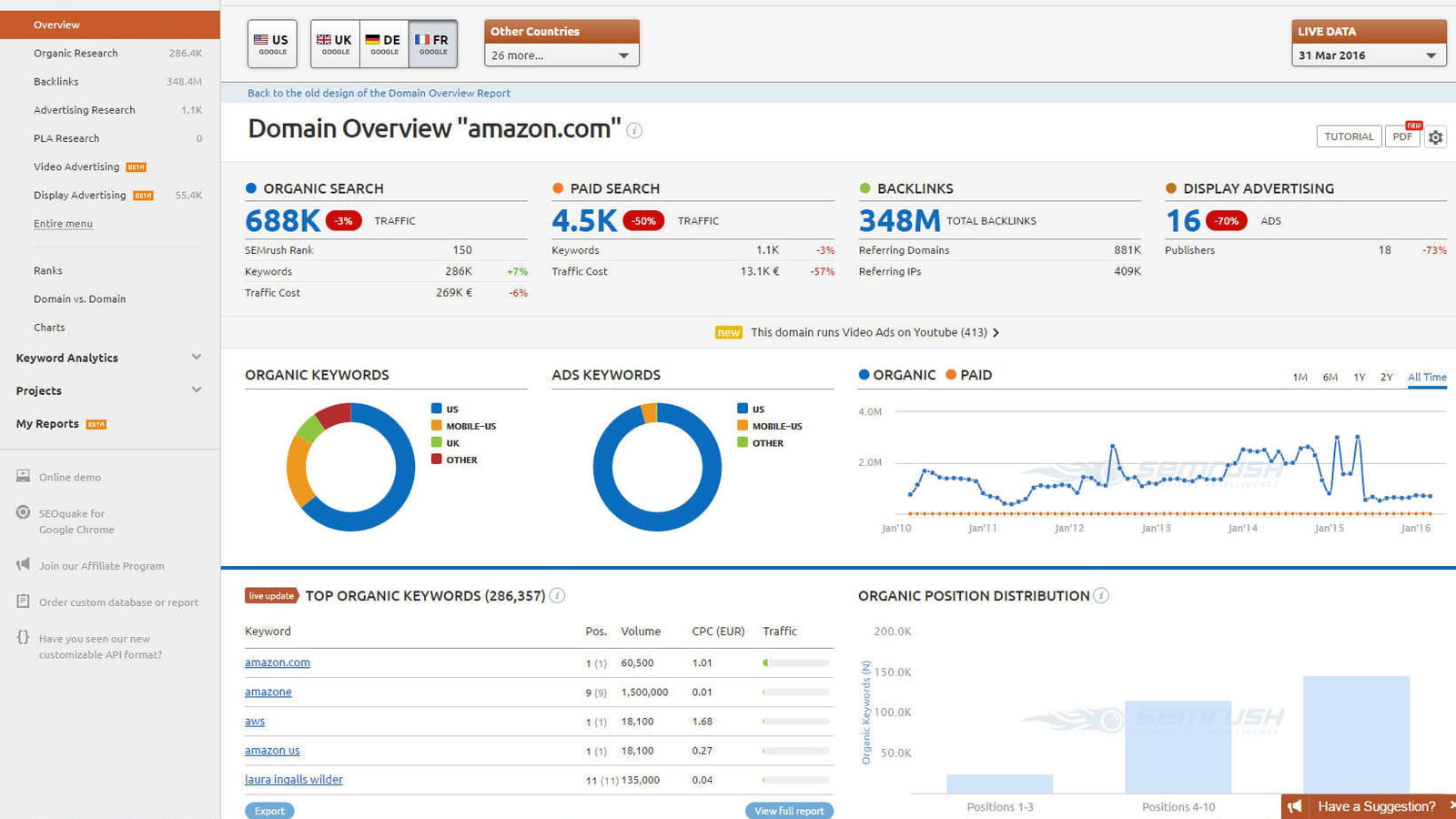This screenshot has width=1456, height=819.
Task: Click the TUTORIAL button
Action: point(1349,136)
